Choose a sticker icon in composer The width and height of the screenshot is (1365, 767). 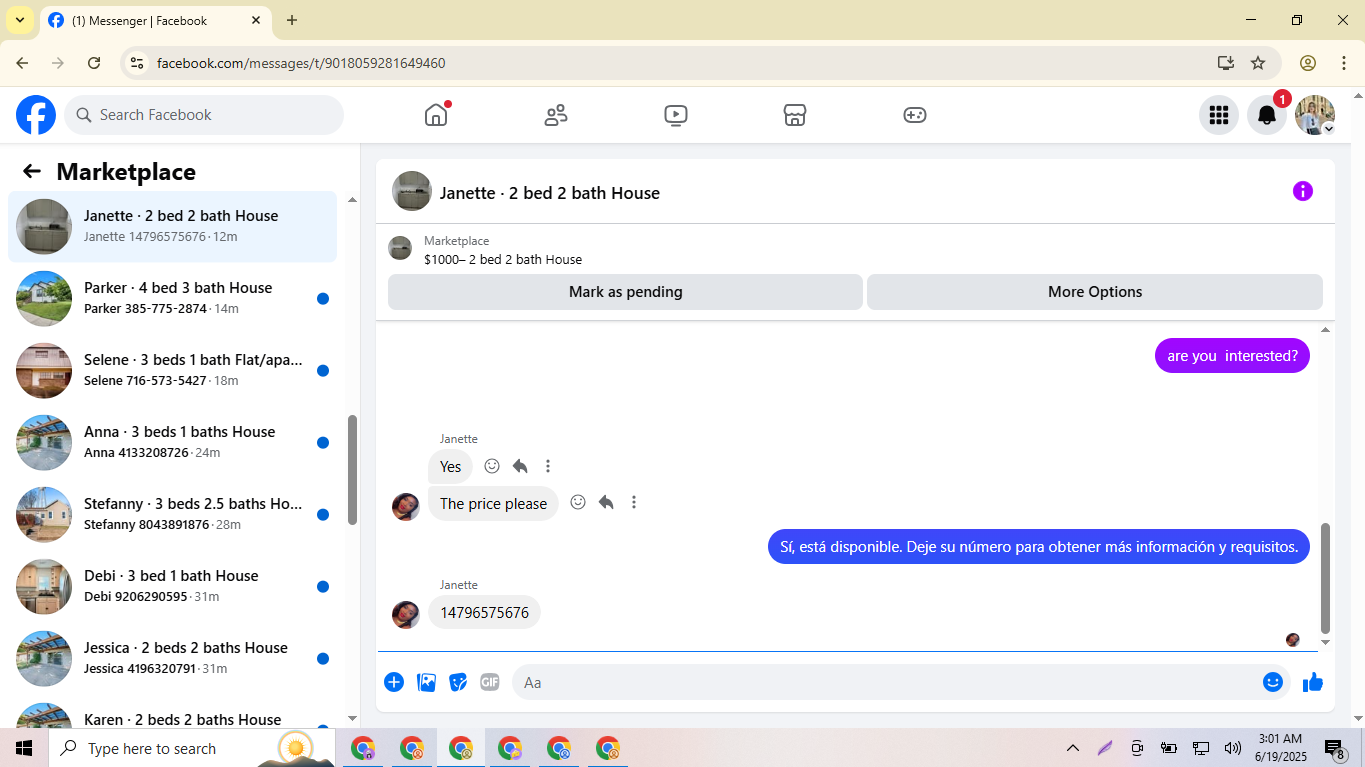tap(458, 682)
